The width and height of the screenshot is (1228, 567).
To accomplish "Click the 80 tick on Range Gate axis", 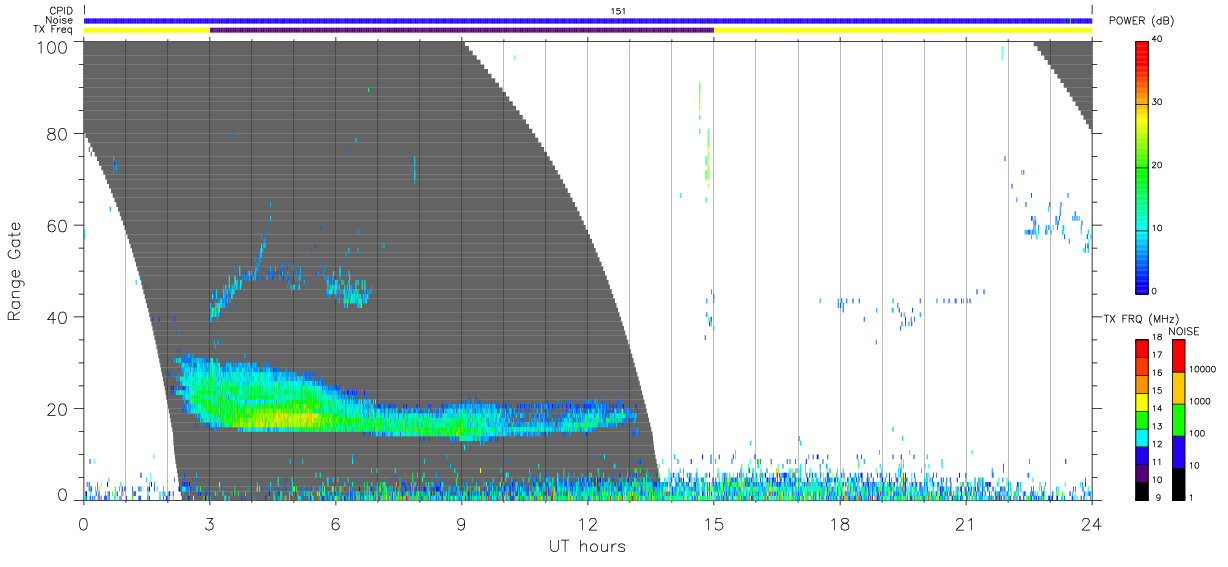I will [59, 133].
